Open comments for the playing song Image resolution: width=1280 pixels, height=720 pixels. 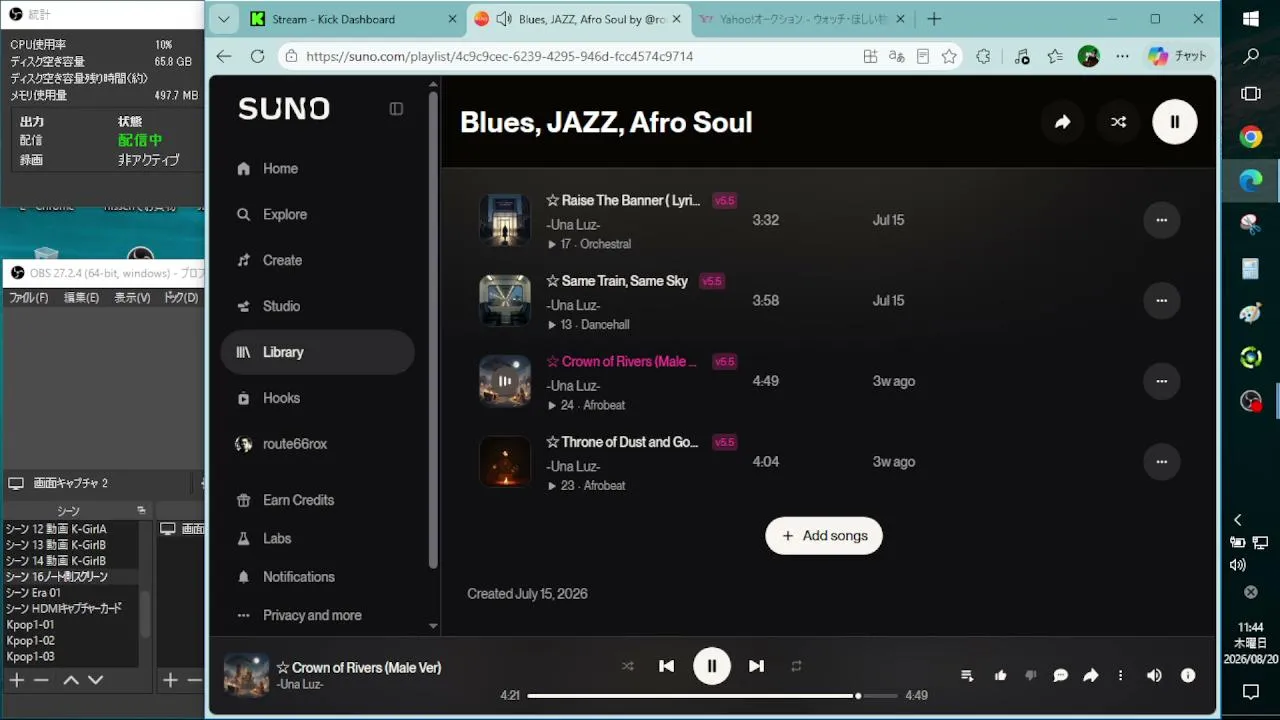[1061, 676]
